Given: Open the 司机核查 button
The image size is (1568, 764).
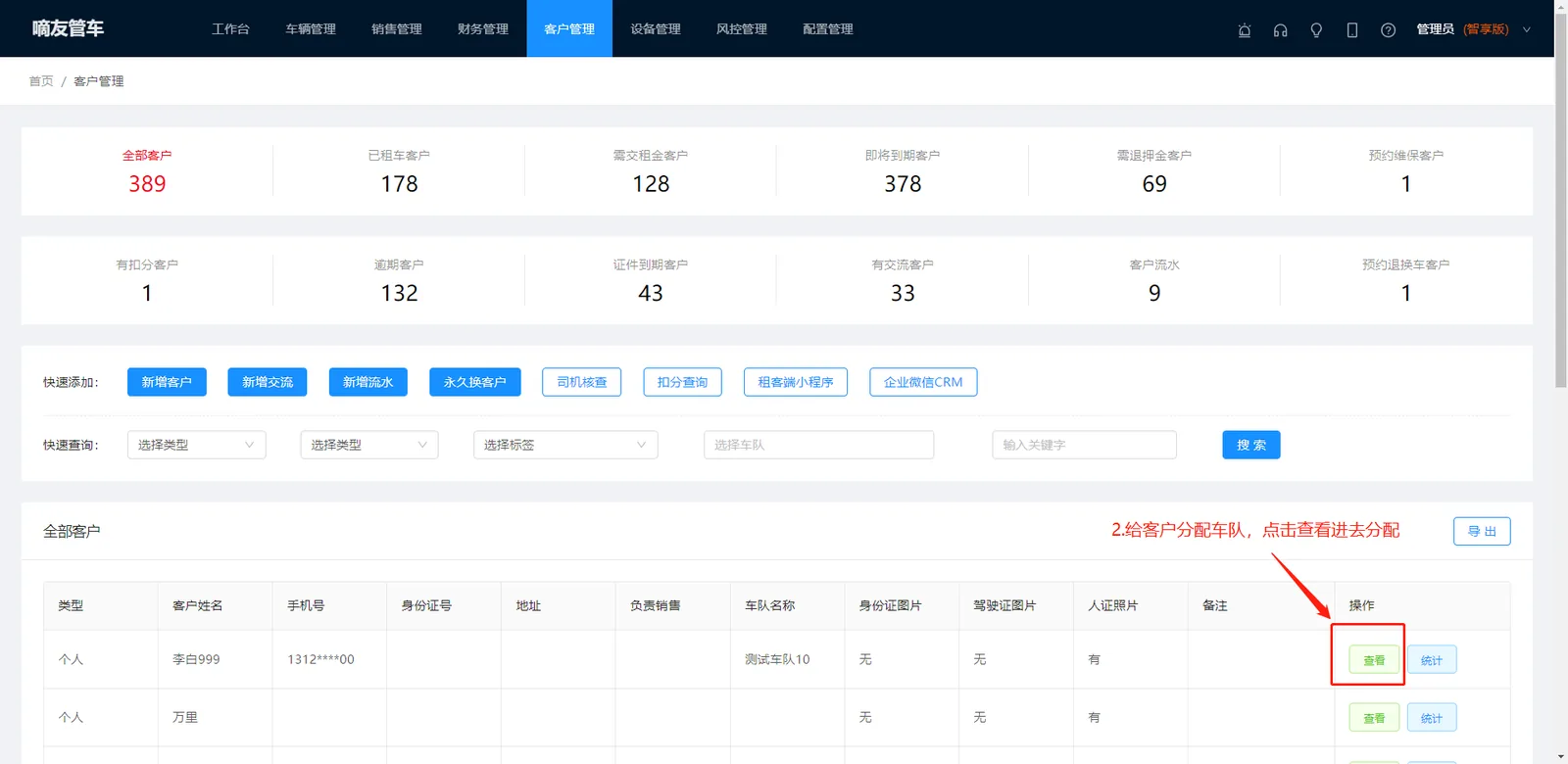Looking at the screenshot, I should click(x=582, y=382).
